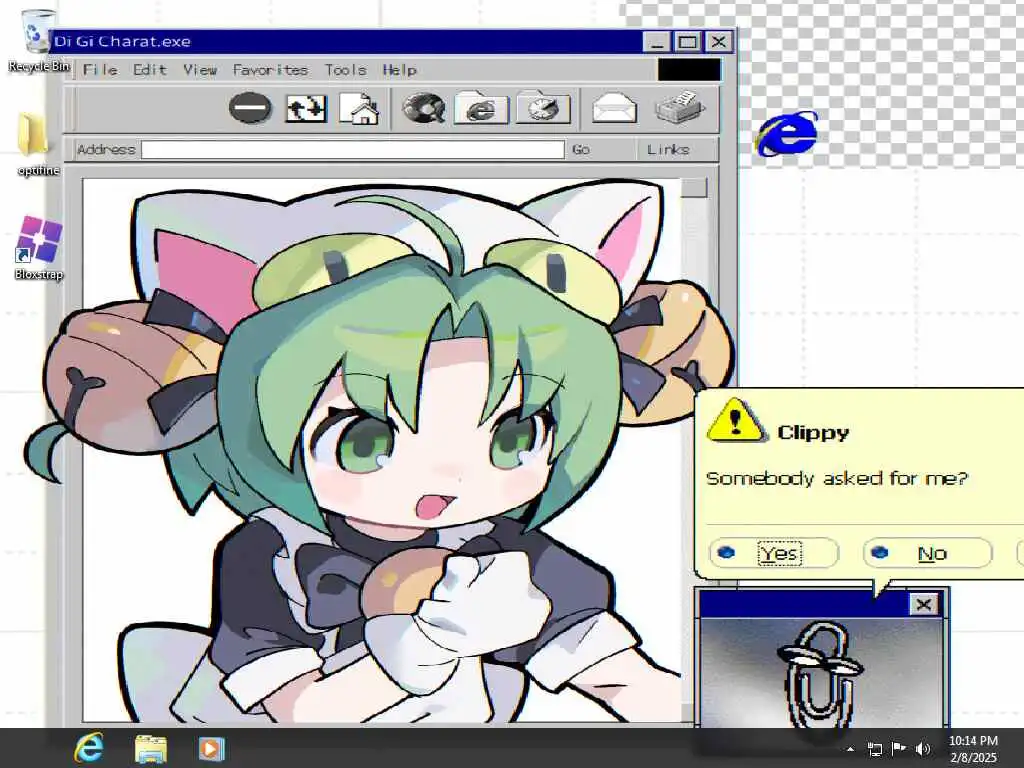
Task: Open the Tools menu
Action: [x=345, y=70]
